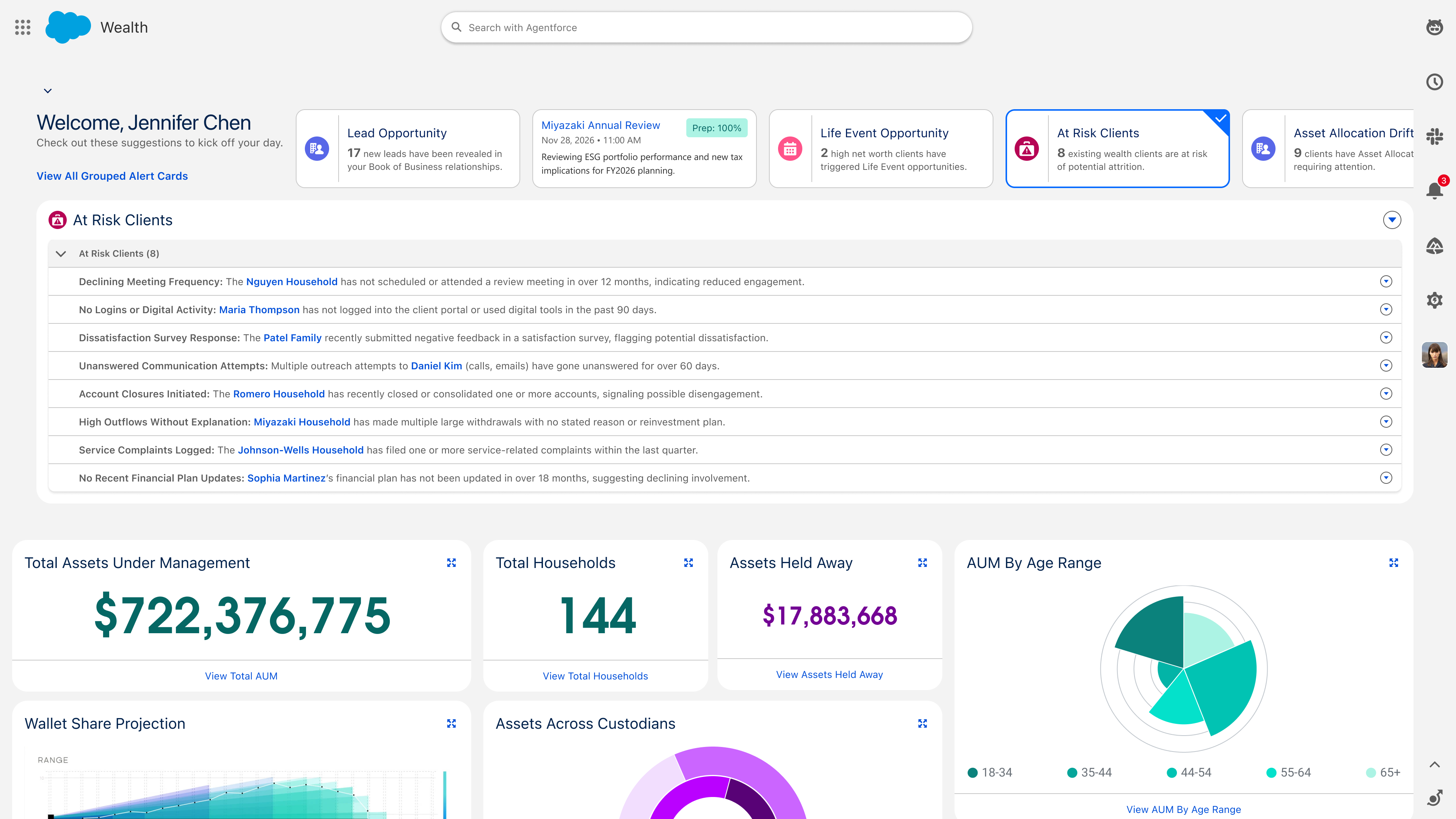Collapse sidebar with the up chevron
The image size is (1456, 819).
pos(1434,765)
